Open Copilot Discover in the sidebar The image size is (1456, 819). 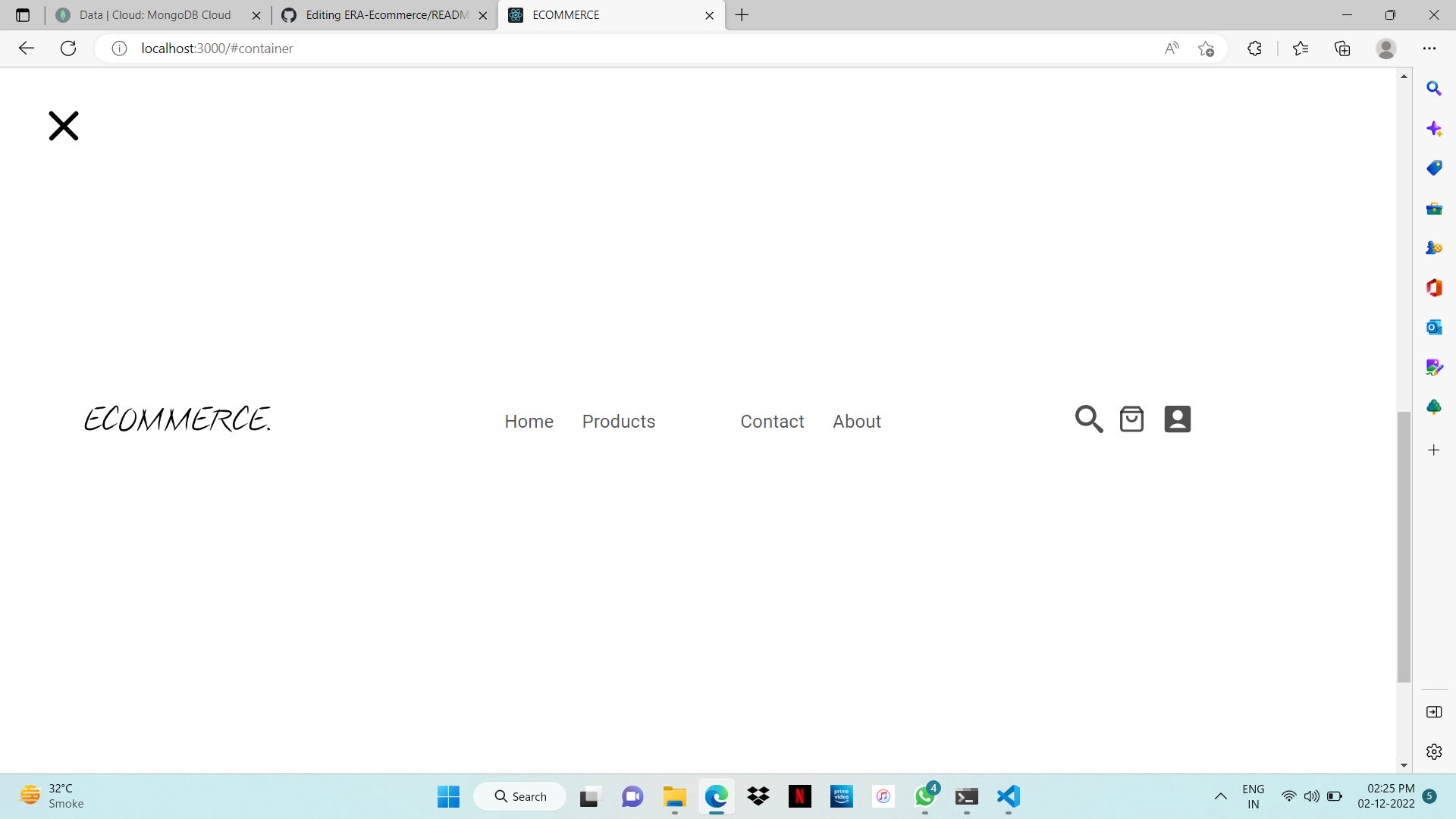pos(1435,128)
